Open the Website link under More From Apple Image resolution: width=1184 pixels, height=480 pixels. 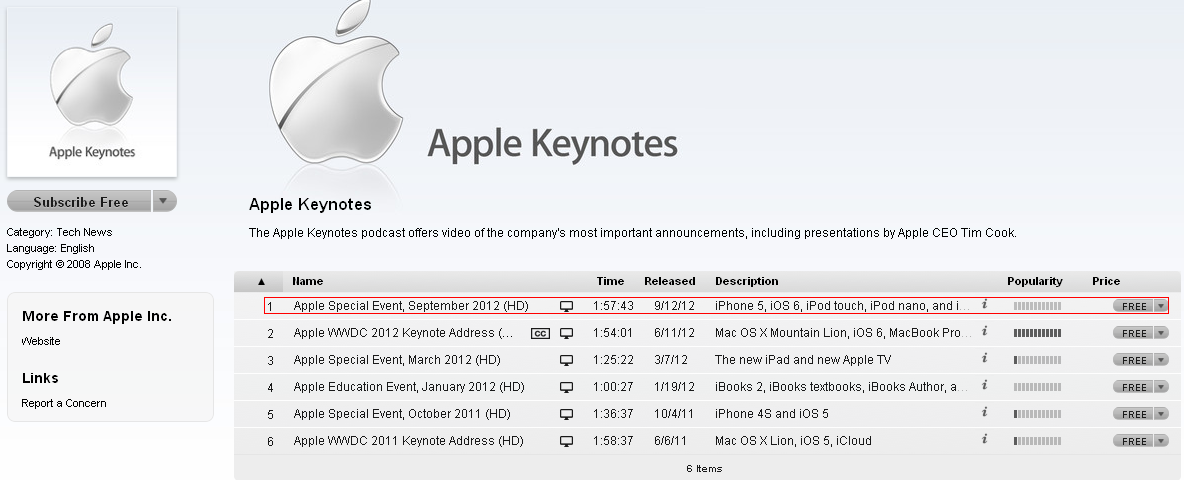tap(41, 341)
